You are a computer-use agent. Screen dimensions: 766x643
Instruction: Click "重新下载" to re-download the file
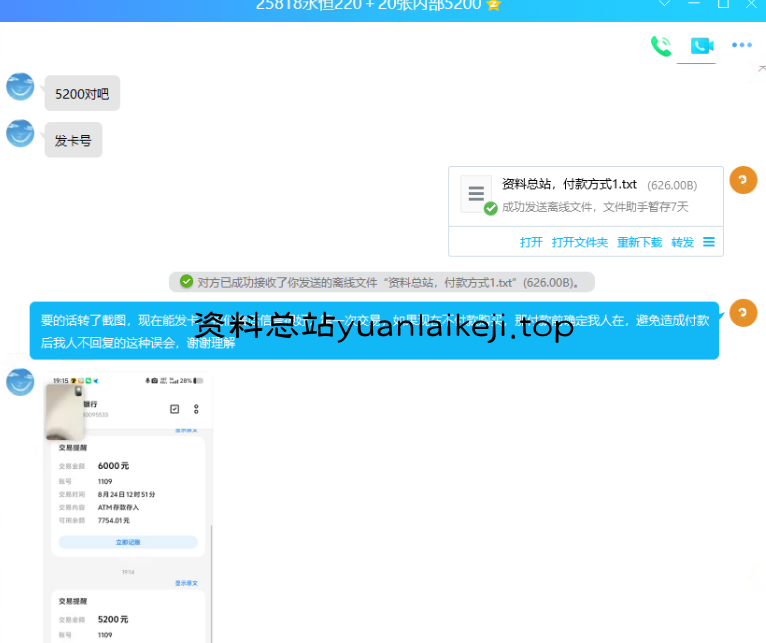tap(639, 242)
